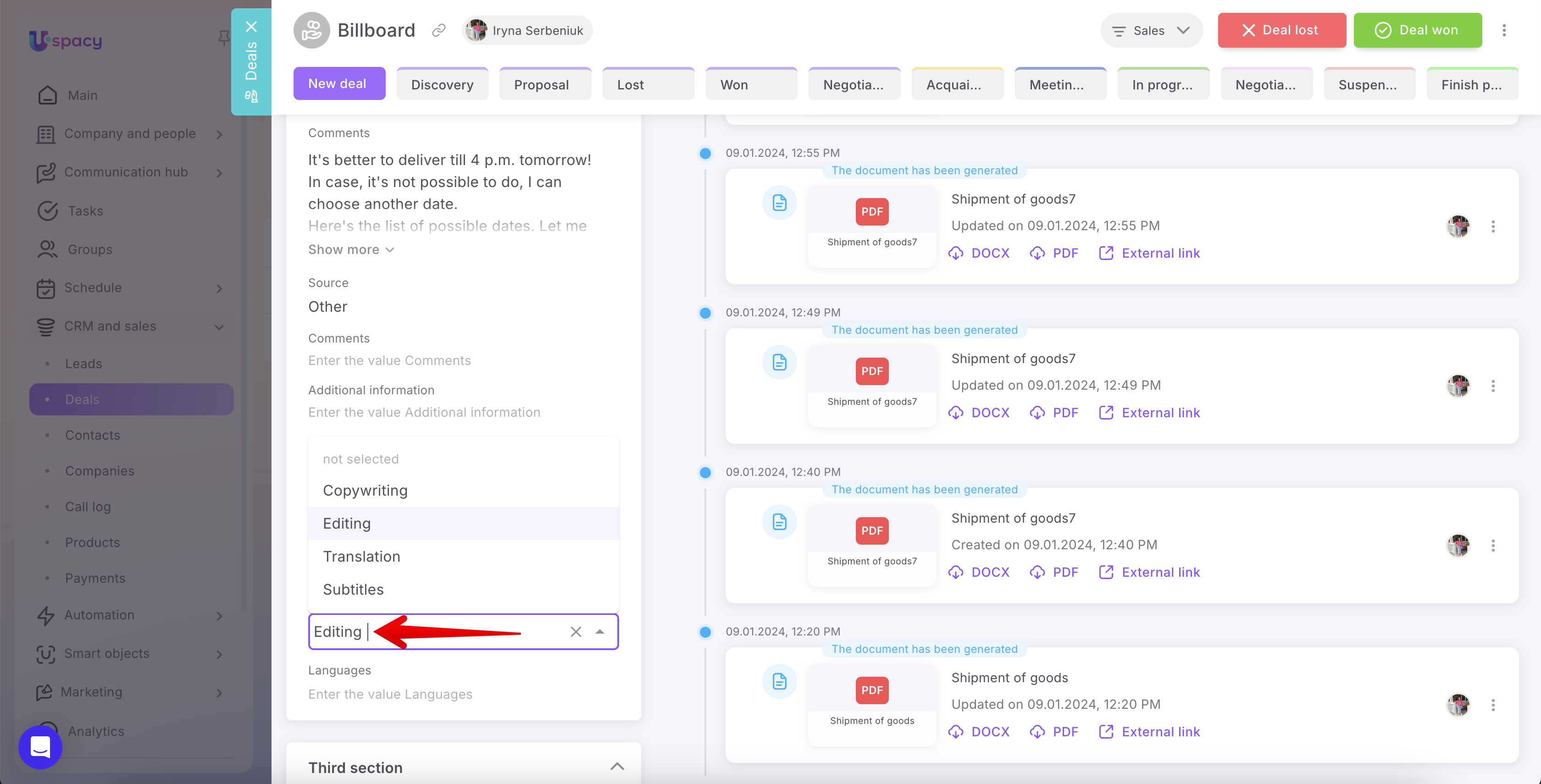The width and height of the screenshot is (1541, 784).
Task: Collapse the Editing dropdown arrow
Action: click(x=600, y=631)
